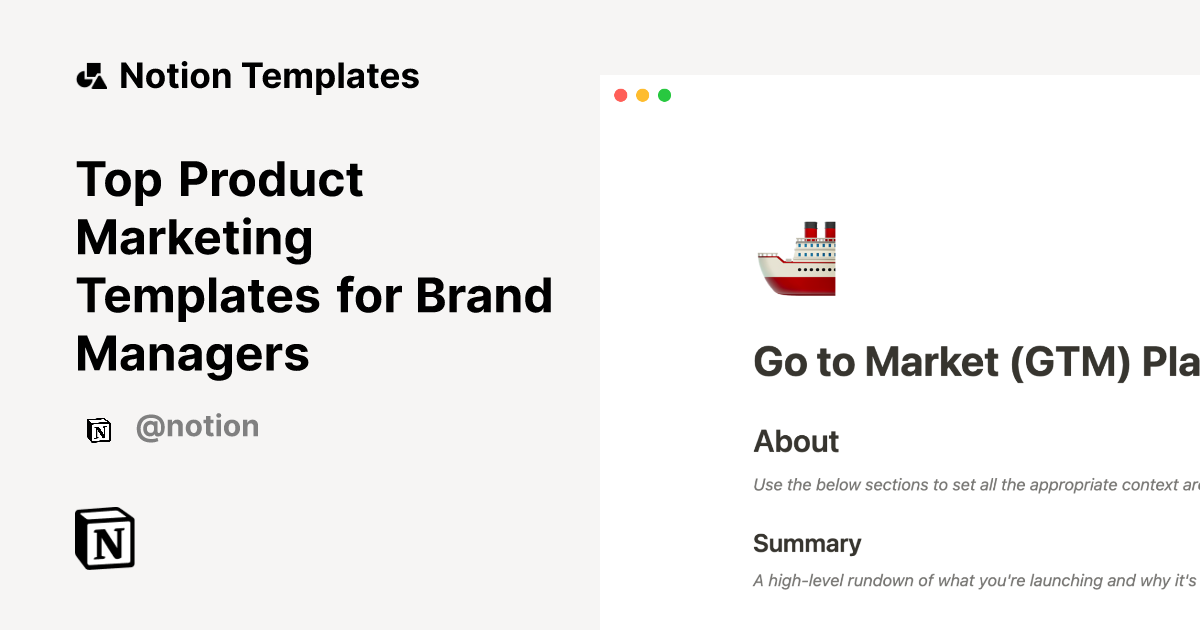
Task: Open the Notion Templates header text
Action: 269,76
